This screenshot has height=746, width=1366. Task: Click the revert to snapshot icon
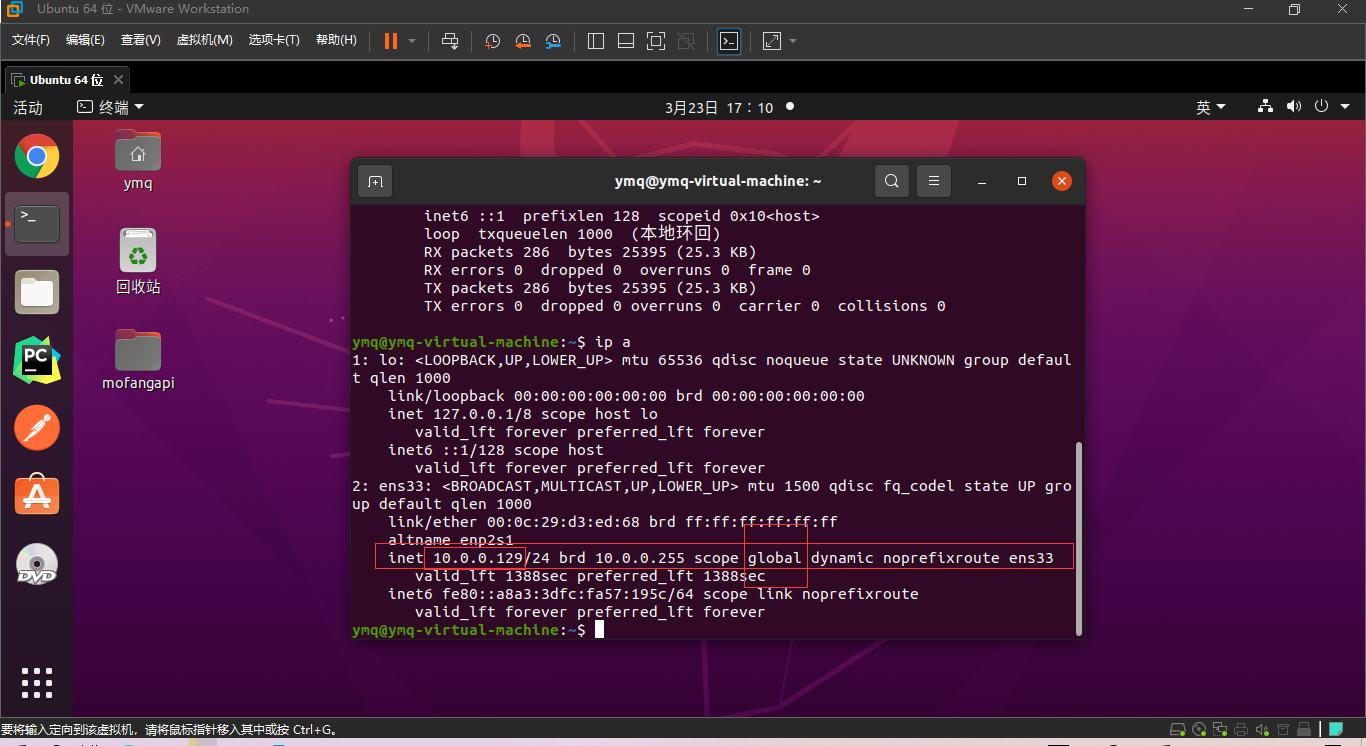523,41
